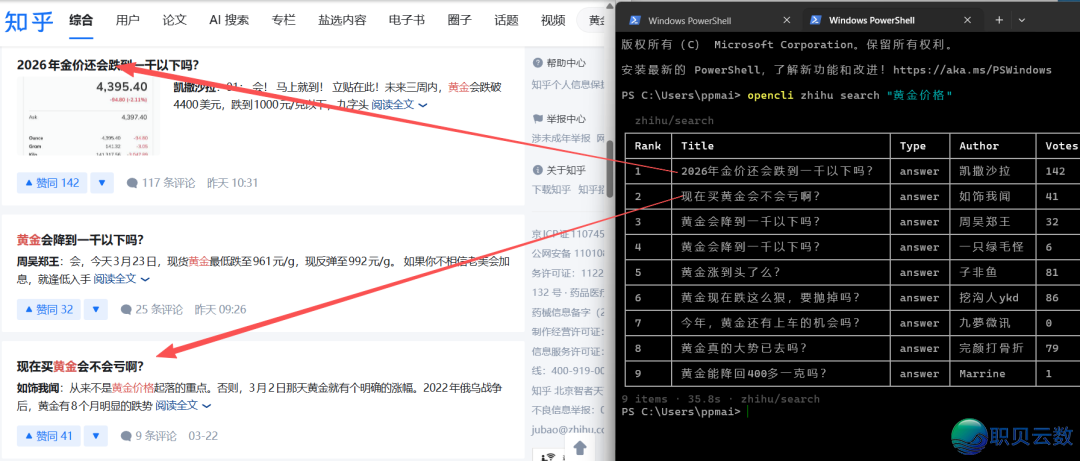Screen dimensions: 1080x461
Task: Click the 涉未成年举报 link
Action: pyautogui.click(x=561, y=138)
